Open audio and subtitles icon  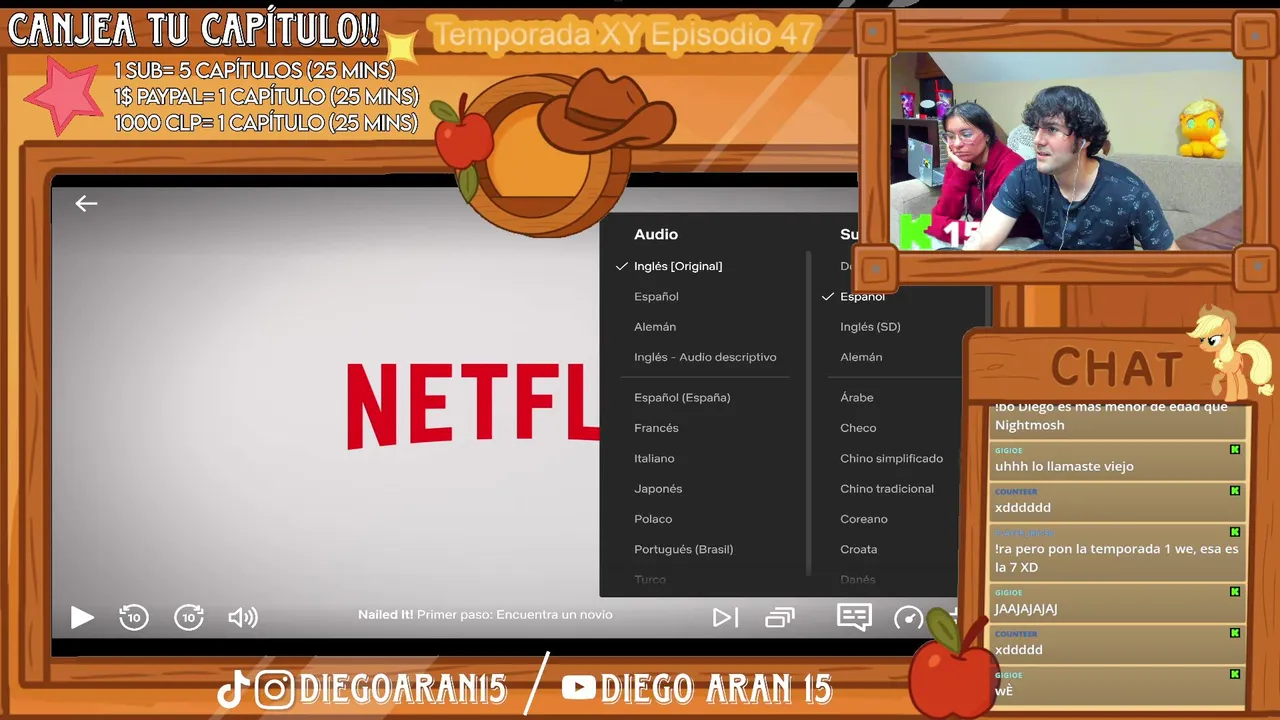pos(854,617)
